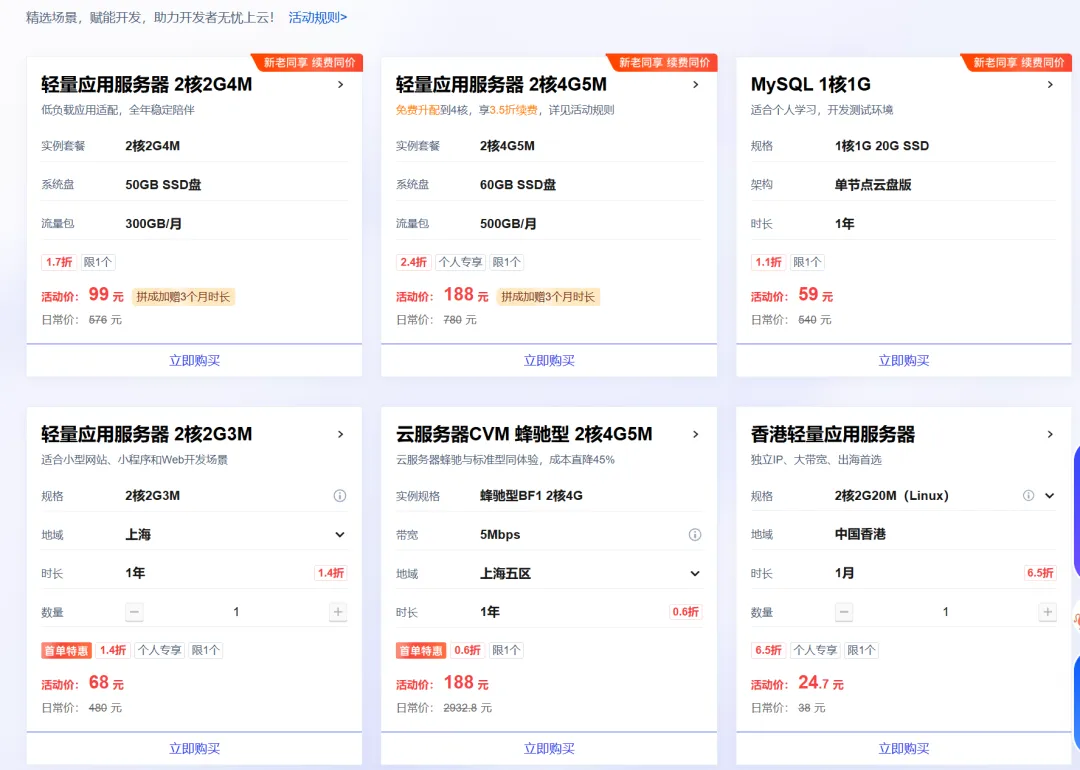Buy now the CVM 蜂驰型 2核4G5M
Screen dimensions: 1080x770
pos(549,749)
